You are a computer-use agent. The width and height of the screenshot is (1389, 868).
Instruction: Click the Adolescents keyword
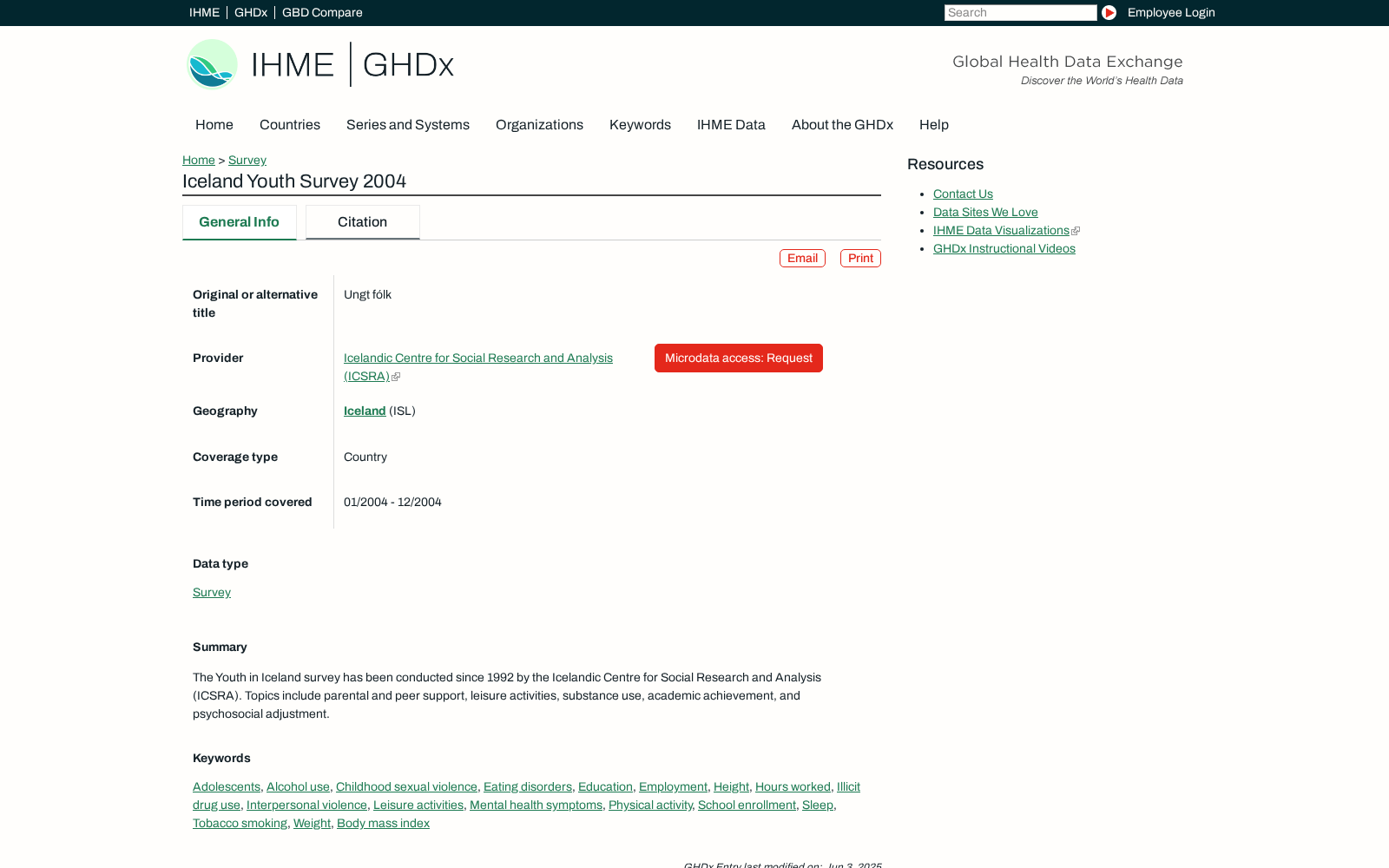(x=227, y=786)
